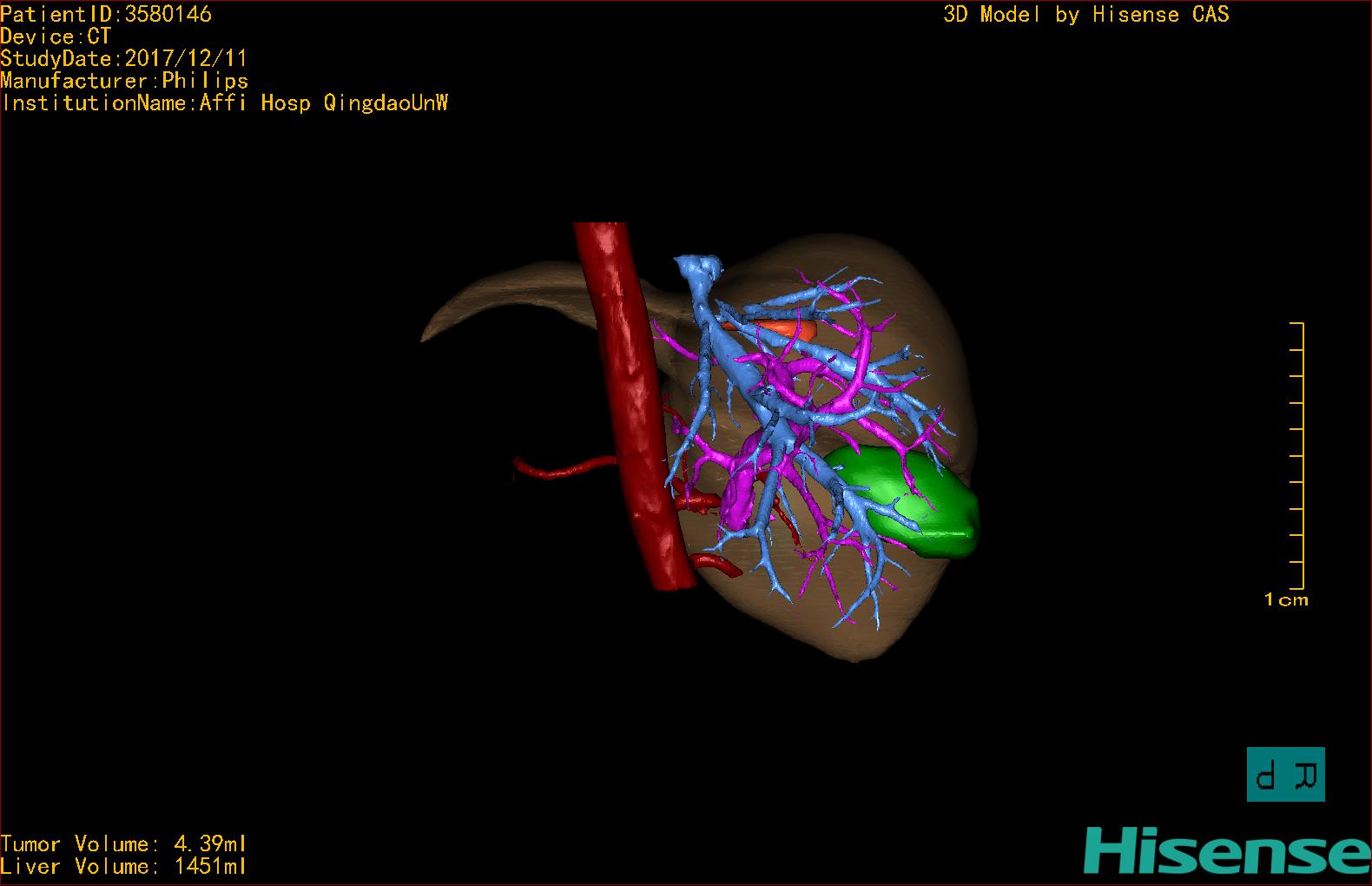Select the Device:CT label
This screenshot has height=886, width=1372.
(x=56, y=36)
